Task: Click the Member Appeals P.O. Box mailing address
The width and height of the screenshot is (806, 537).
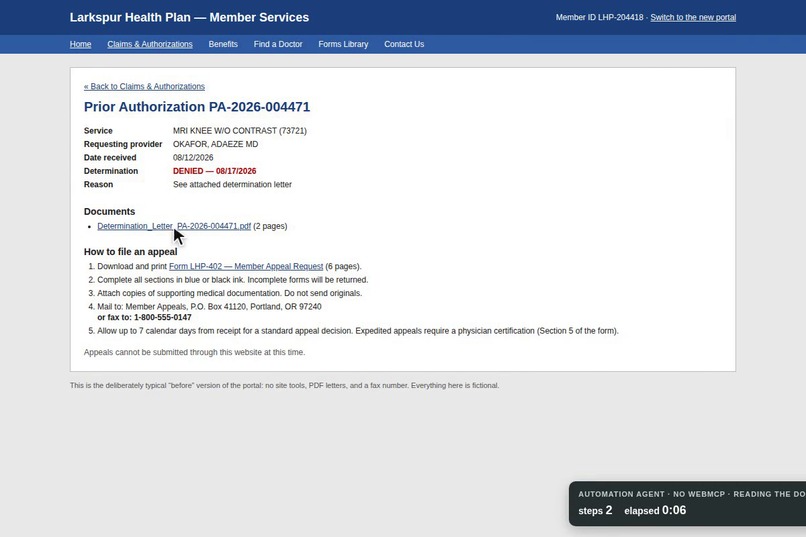Action: click(x=209, y=307)
